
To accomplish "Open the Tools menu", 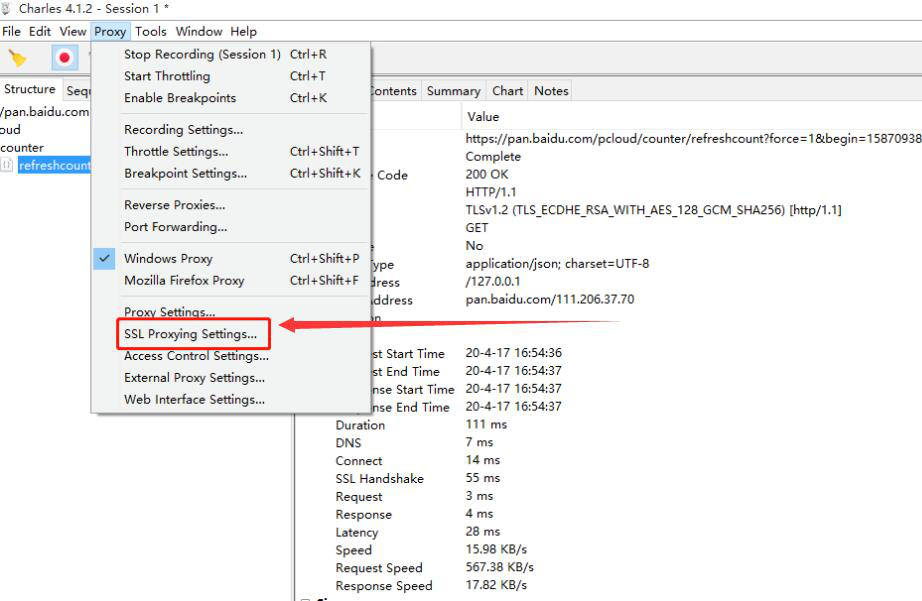I will point(151,31).
